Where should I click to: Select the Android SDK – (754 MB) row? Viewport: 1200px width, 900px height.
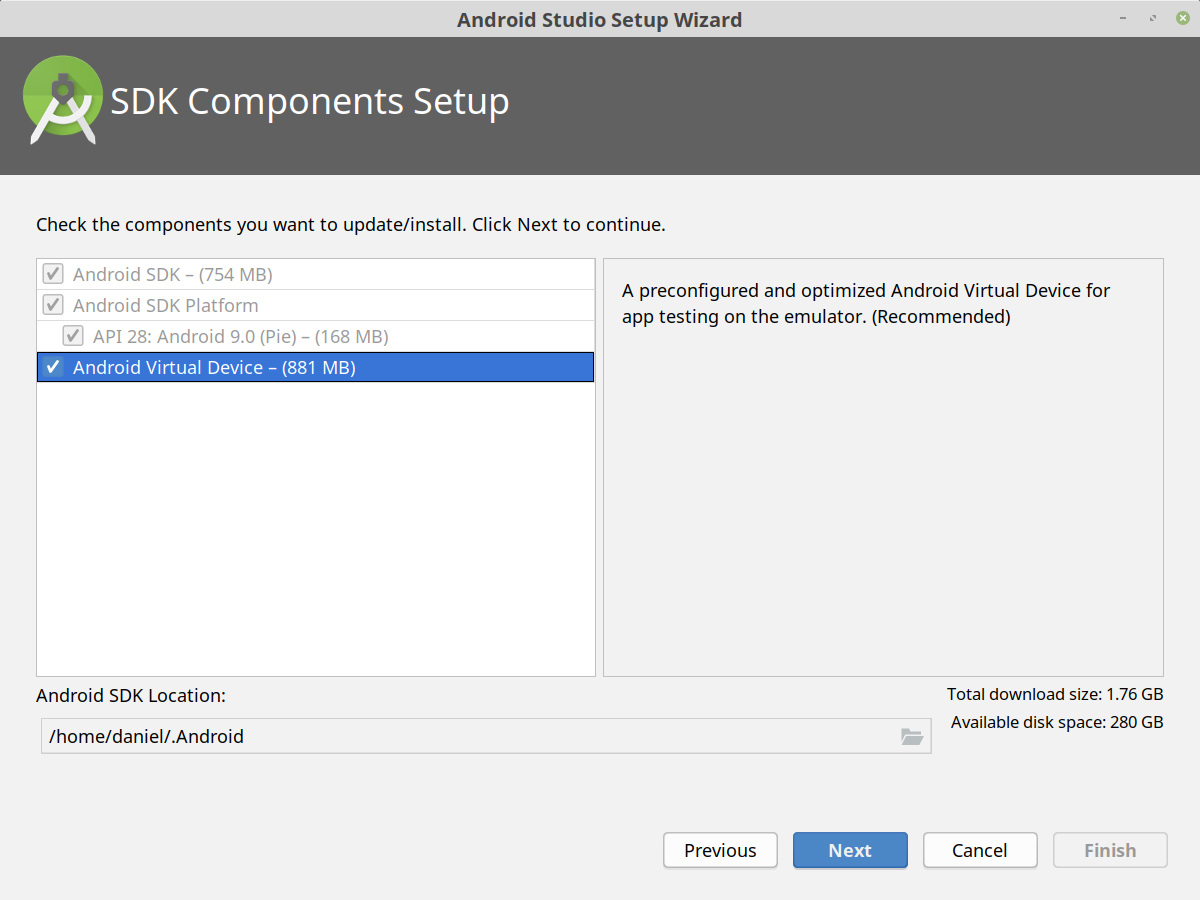[x=316, y=274]
